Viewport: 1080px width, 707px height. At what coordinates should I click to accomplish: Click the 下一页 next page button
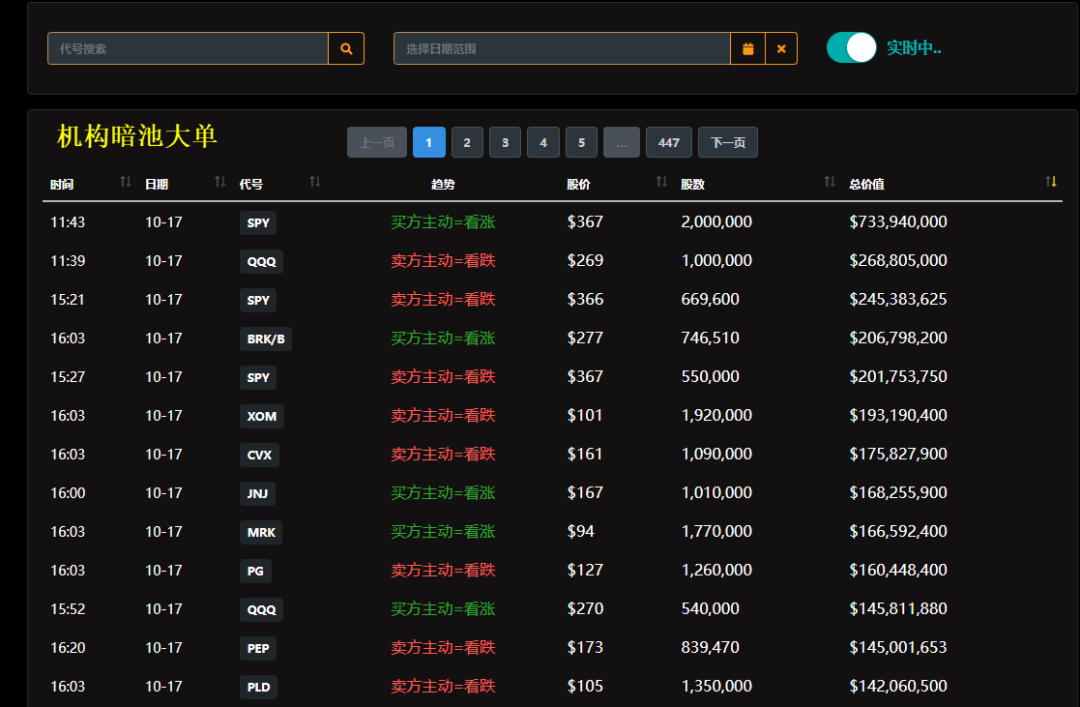click(728, 143)
